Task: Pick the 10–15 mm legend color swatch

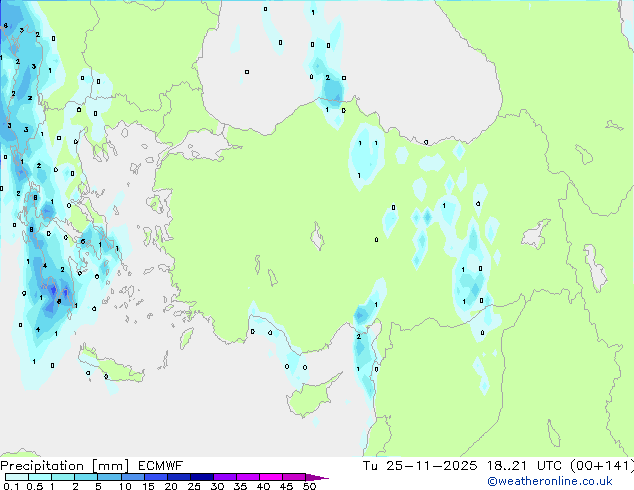Action: 133,477
